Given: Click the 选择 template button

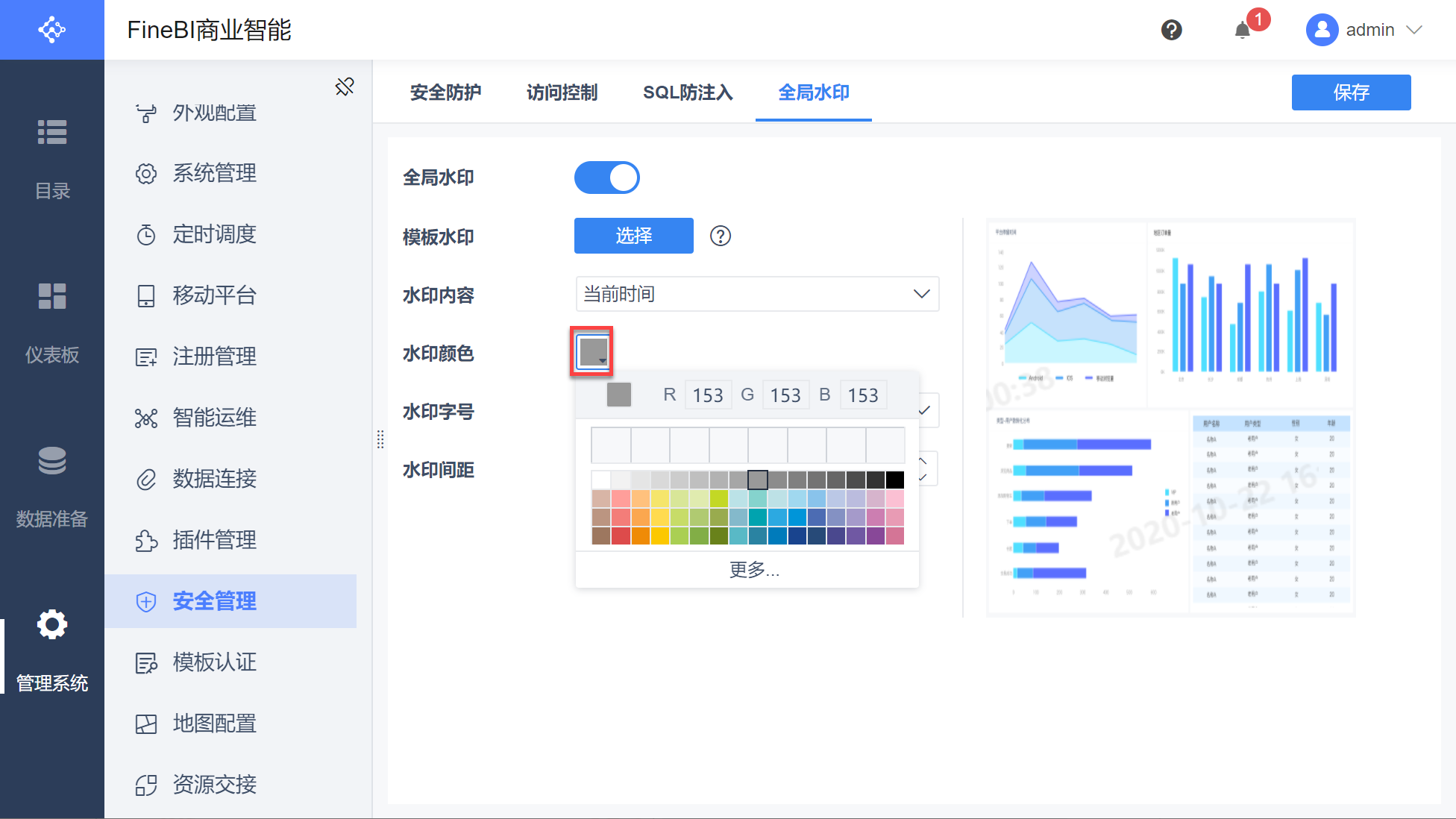Looking at the screenshot, I should pos(633,236).
